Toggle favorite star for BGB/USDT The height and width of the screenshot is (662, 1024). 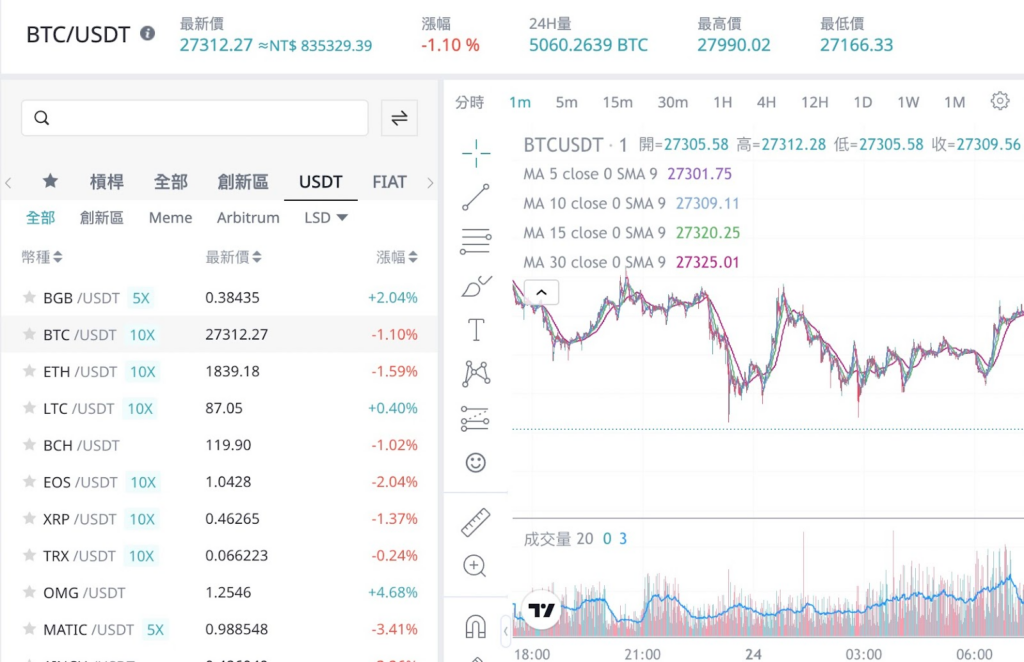29,298
